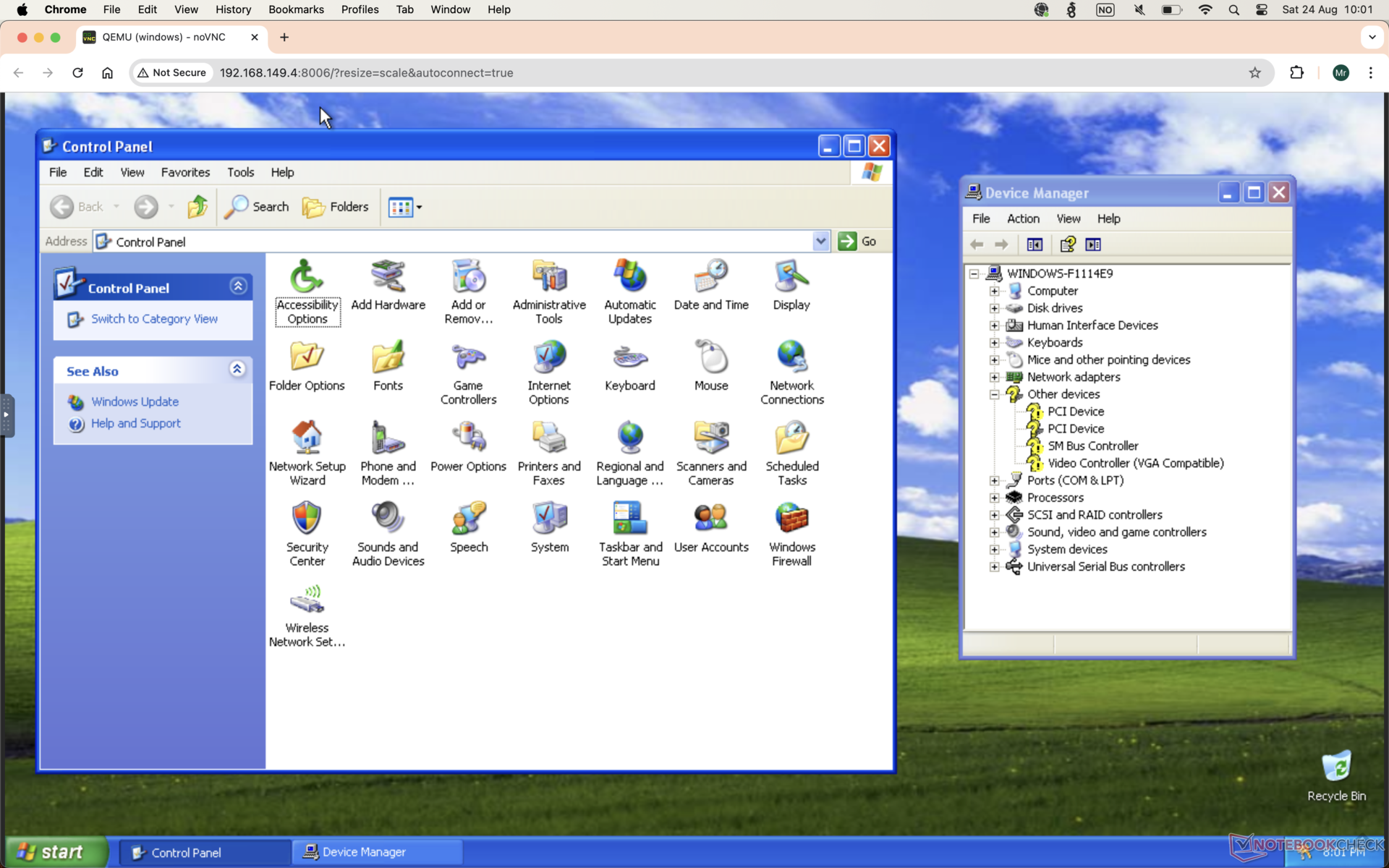The width and height of the screenshot is (1389, 868).
Task: Open Security Center icon
Action: (307, 535)
